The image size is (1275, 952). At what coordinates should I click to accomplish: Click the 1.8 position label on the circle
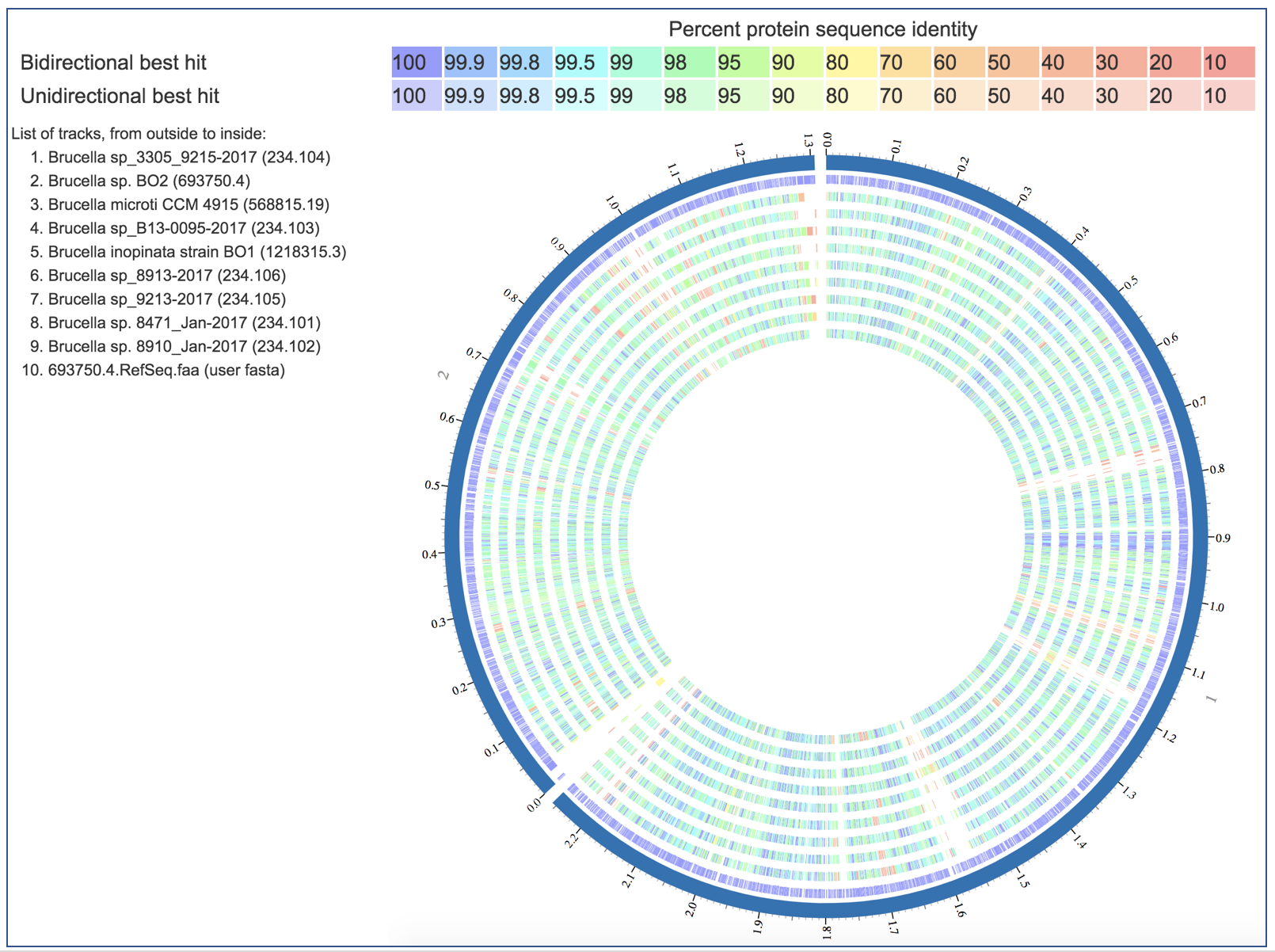tap(827, 931)
